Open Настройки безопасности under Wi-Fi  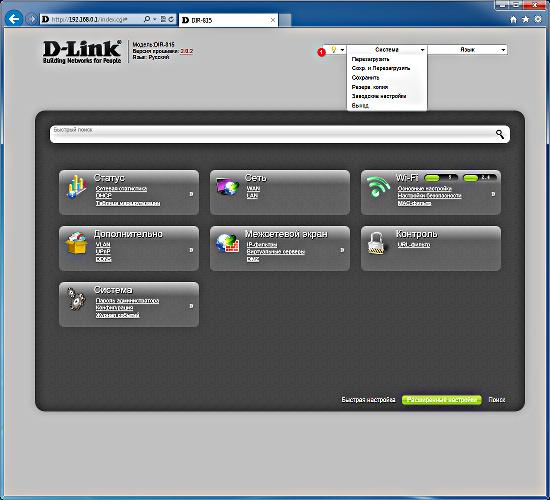429,195
